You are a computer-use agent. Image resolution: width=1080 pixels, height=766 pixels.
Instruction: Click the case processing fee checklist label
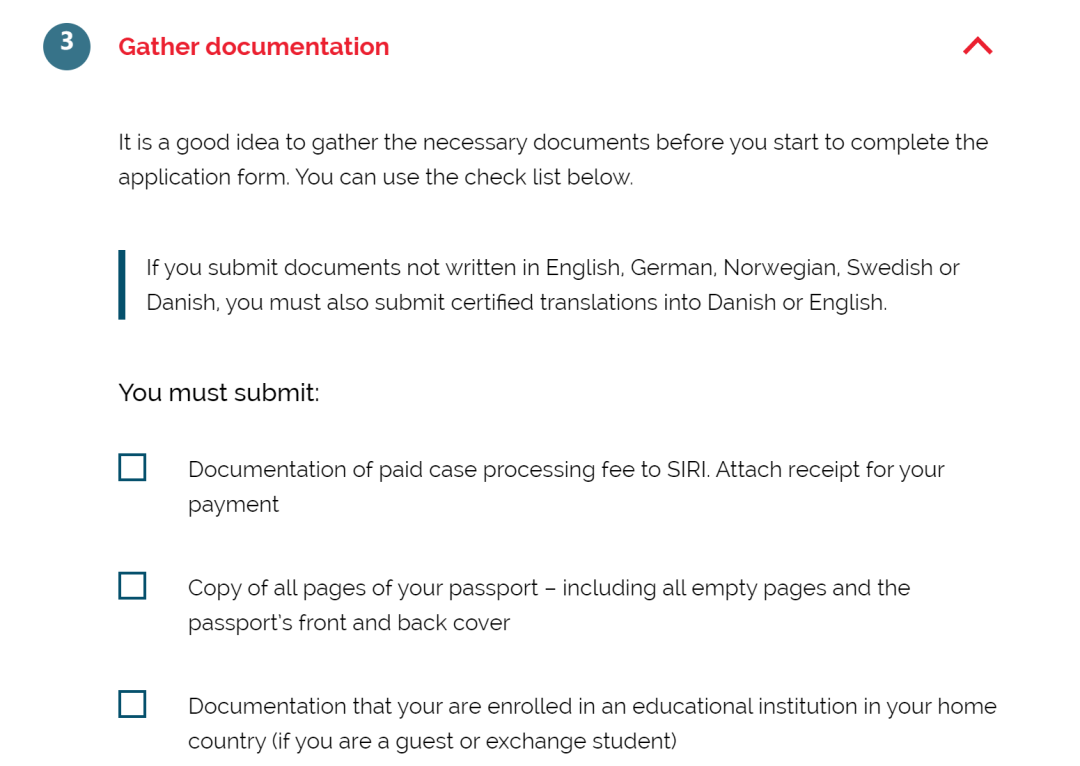coord(566,486)
